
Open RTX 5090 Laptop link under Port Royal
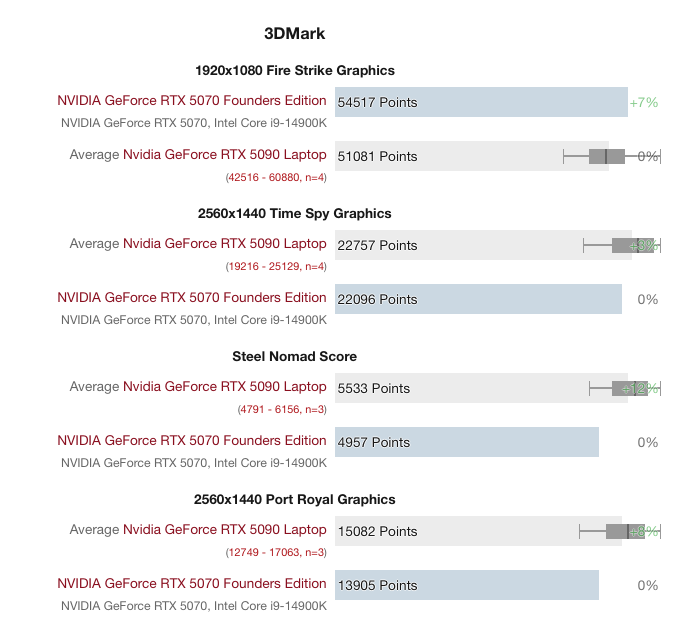click(x=224, y=530)
